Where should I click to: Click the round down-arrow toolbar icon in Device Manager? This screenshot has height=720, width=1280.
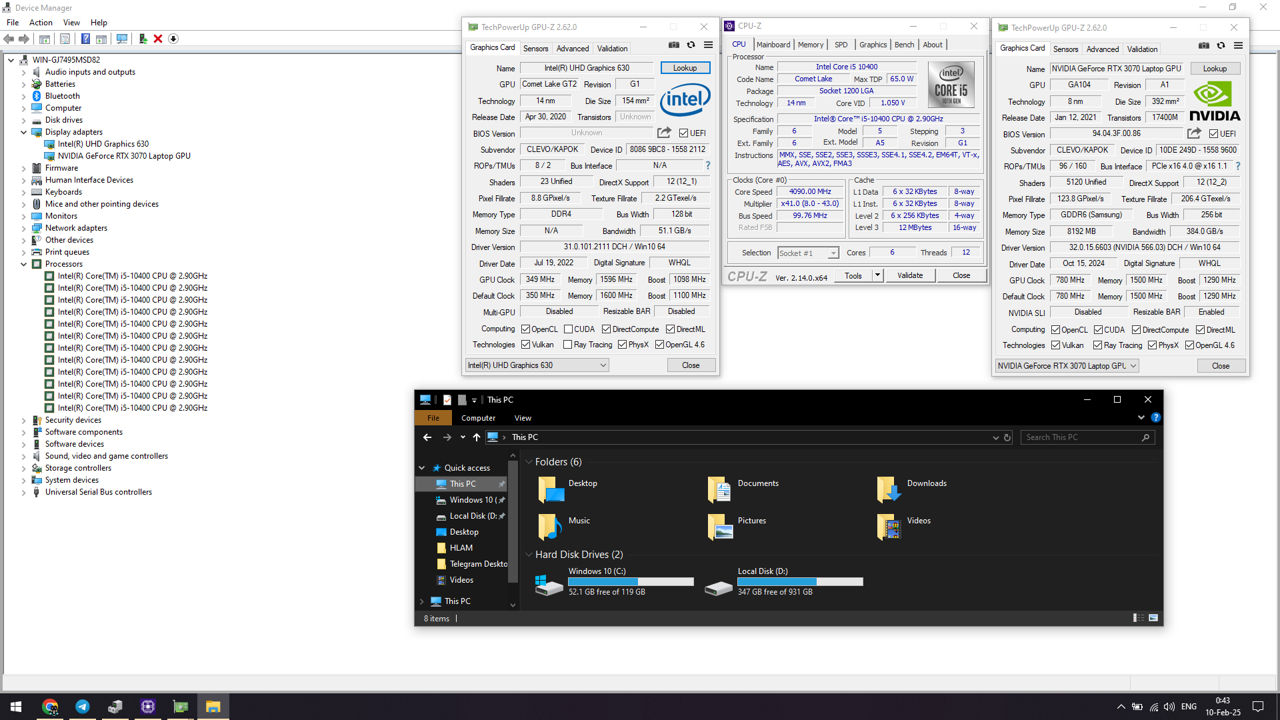(x=173, y=39)
